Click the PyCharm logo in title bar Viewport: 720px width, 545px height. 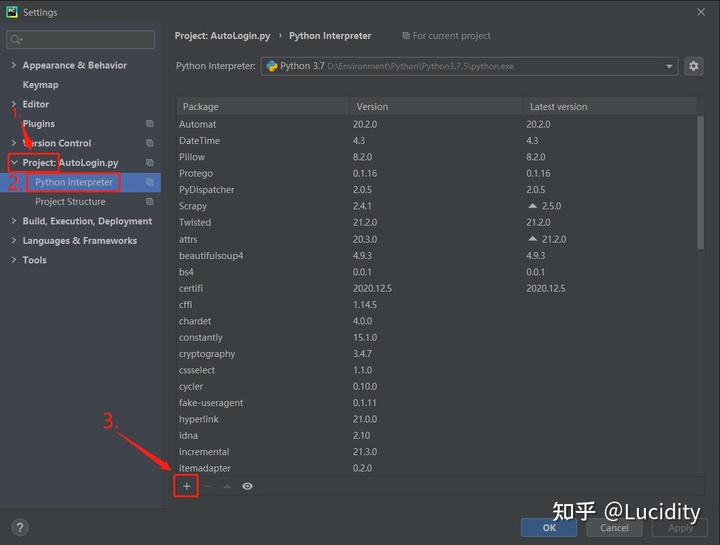point(12,12)
